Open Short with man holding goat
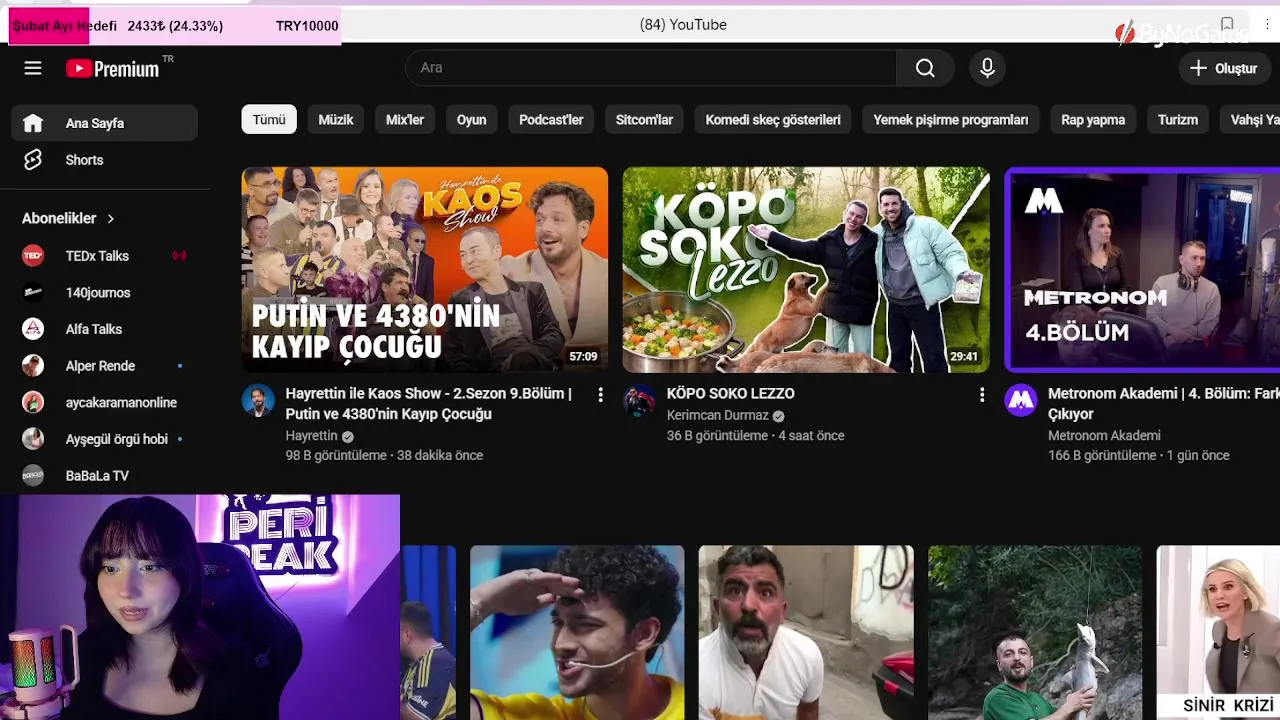Viewport: 1280px width, 720px height. tap(1035, 632)
